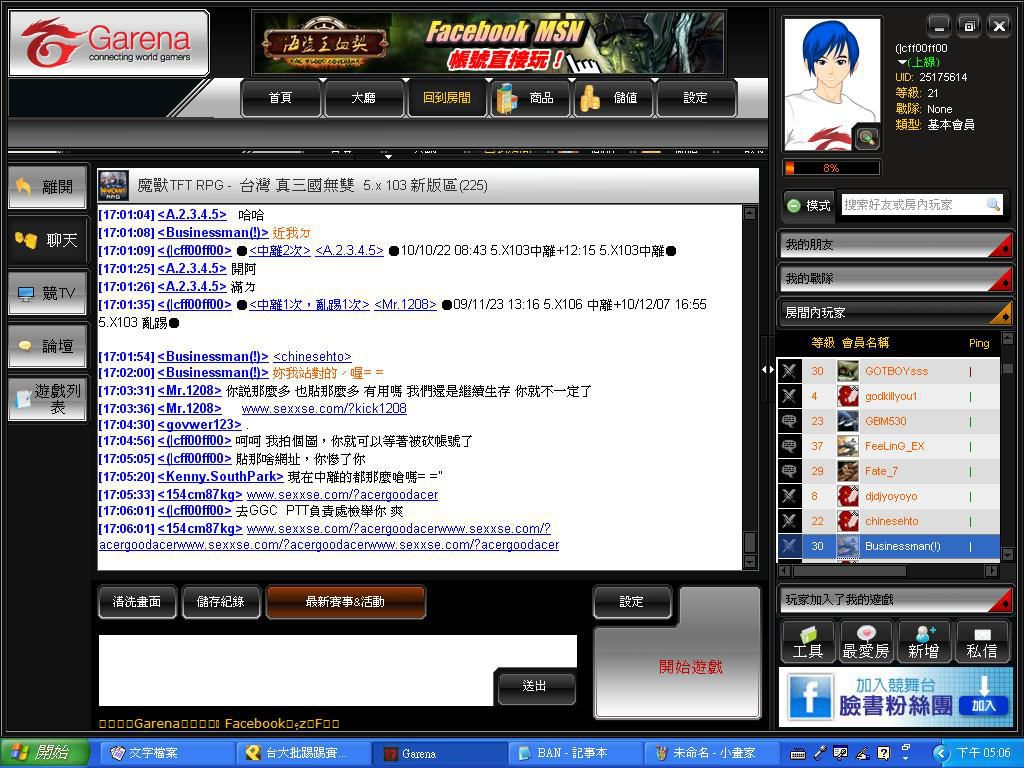Image resolution: width=1024 pixels, height=768 pixels.
Task: Click the 海盜王血契 Facebook MSN banner ad
Action: click(x=488, y=44)
